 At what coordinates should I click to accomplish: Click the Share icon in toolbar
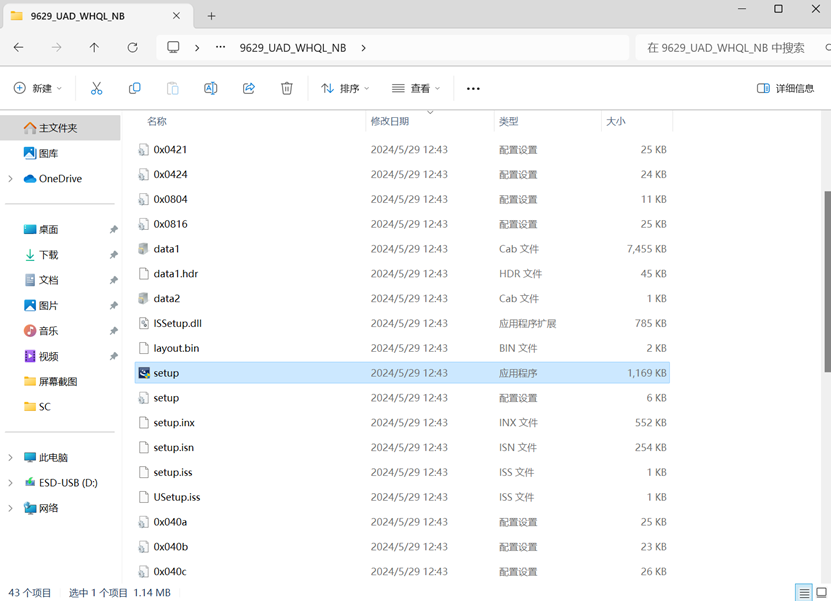(249, 88)
